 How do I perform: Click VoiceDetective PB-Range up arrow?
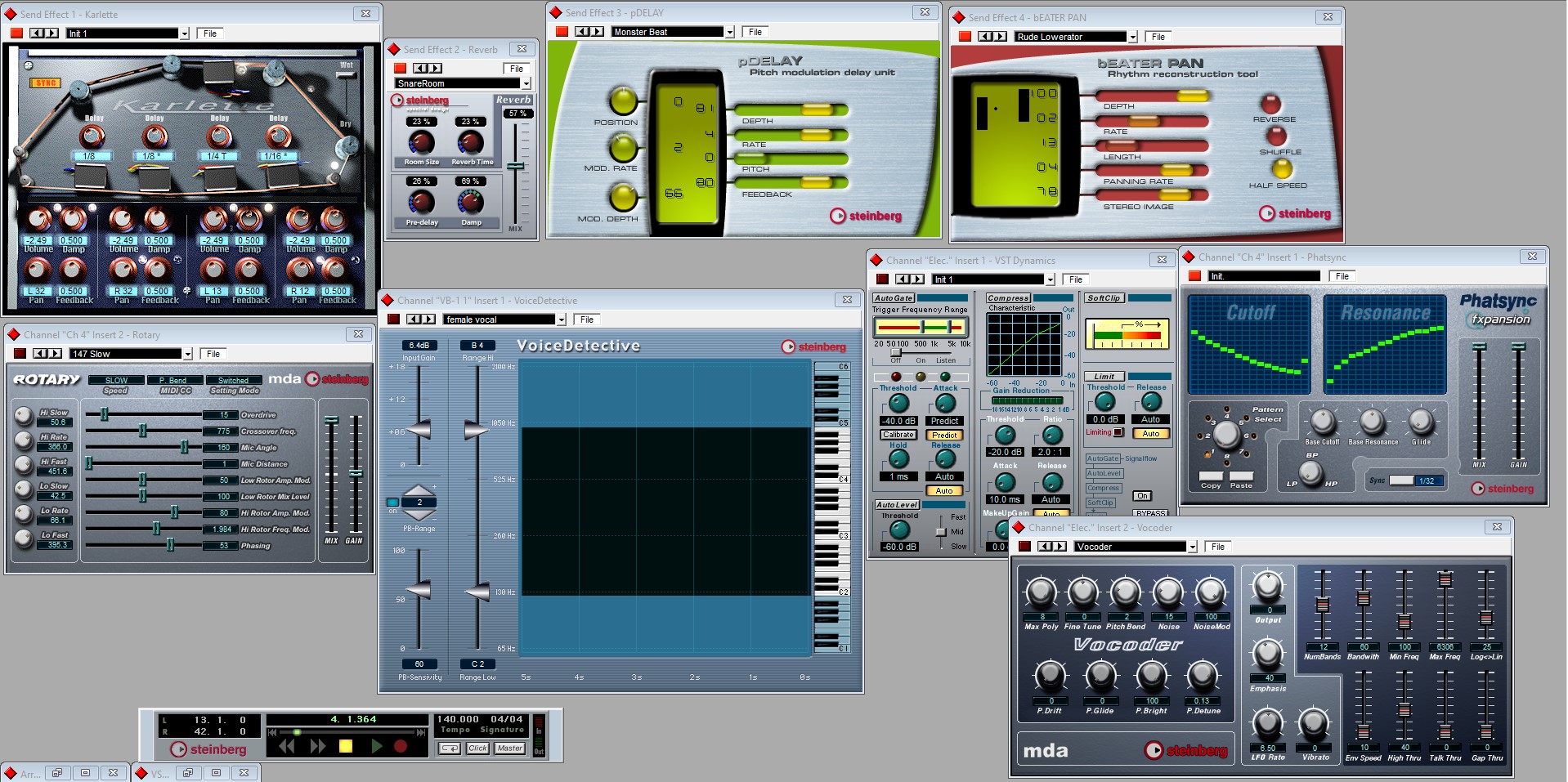(419, 489)
